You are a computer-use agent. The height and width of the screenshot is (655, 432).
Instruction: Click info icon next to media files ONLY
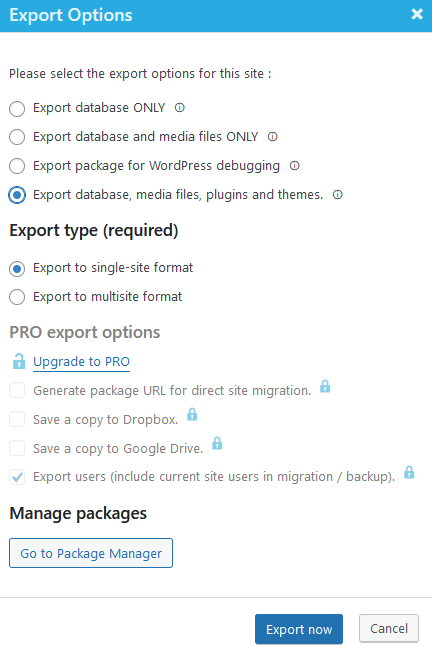click(x=272, y=137)
